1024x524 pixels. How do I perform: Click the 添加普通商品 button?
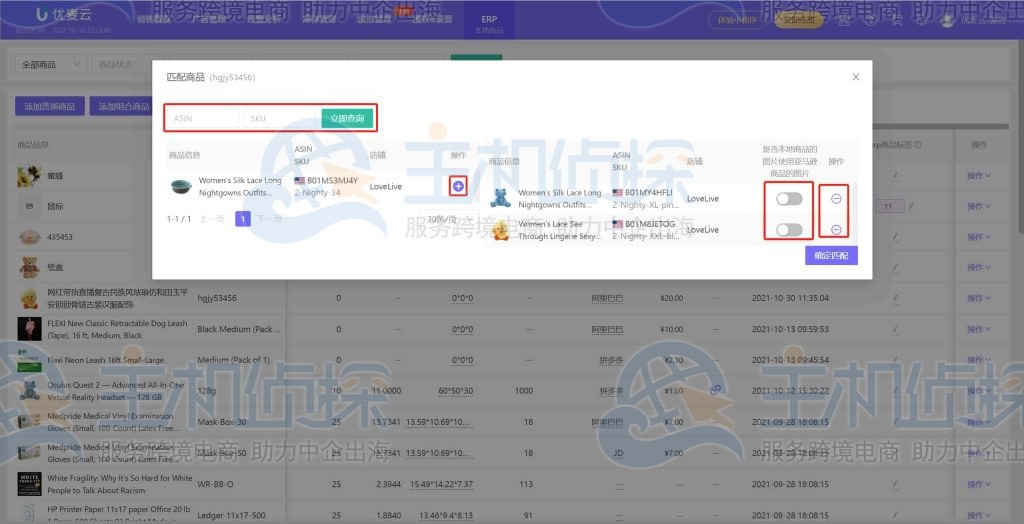pos(50,106)
